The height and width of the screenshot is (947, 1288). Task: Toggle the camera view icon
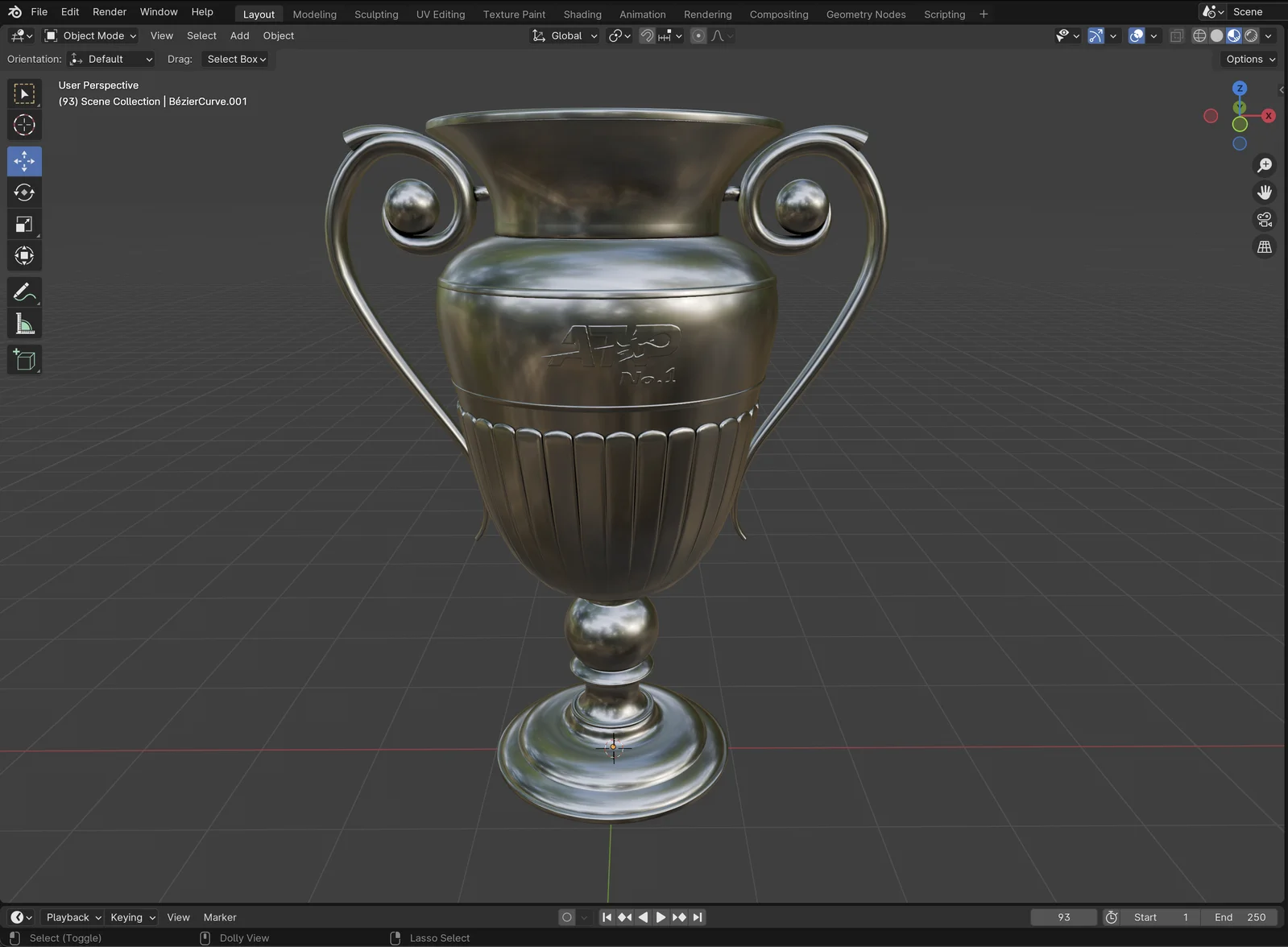pos(1265,220)
